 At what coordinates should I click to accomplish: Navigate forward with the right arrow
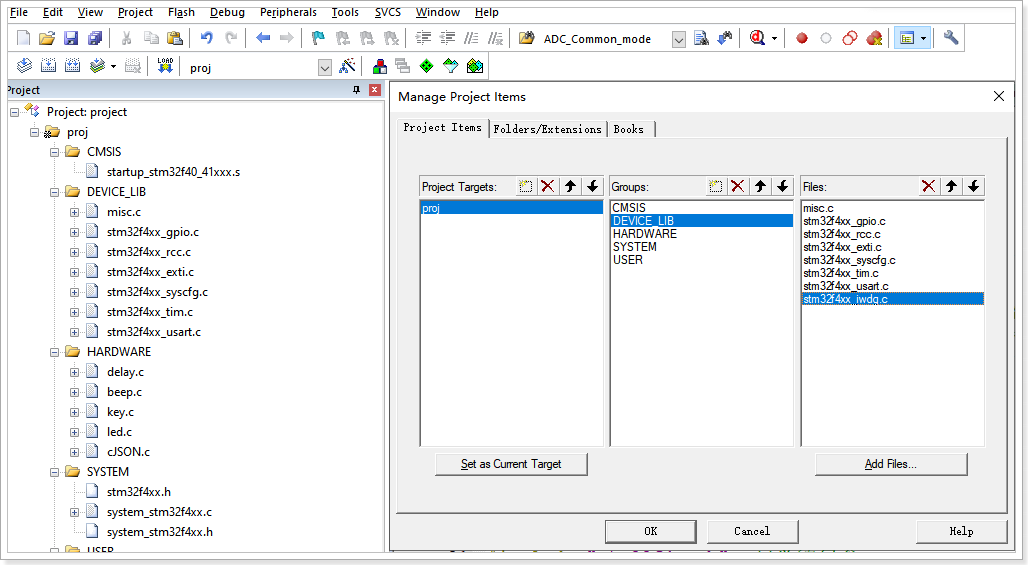(x=287, y=39)
